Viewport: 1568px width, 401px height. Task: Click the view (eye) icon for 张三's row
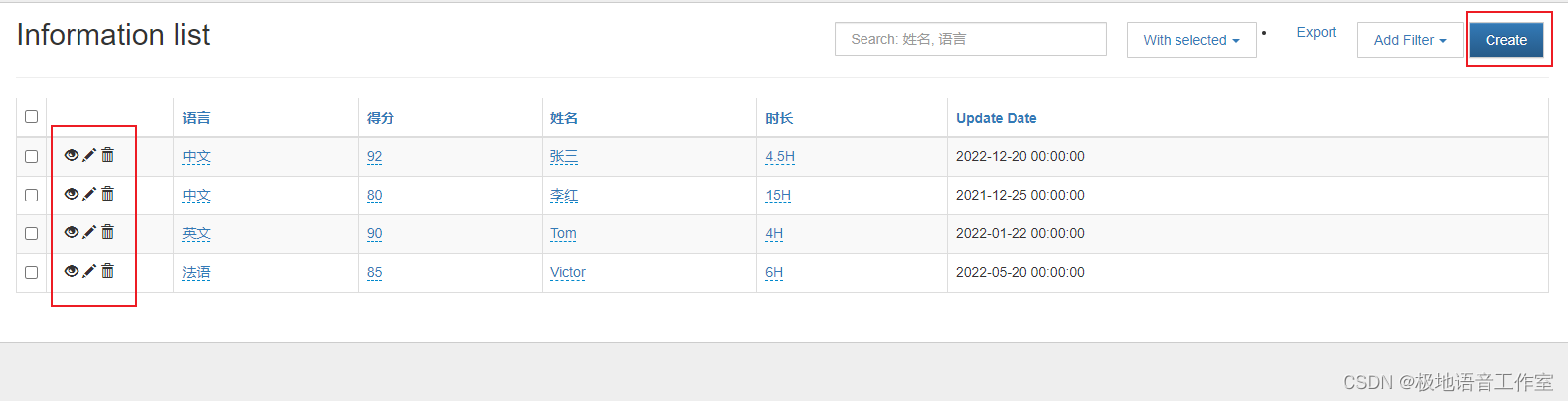click(72, 155)
